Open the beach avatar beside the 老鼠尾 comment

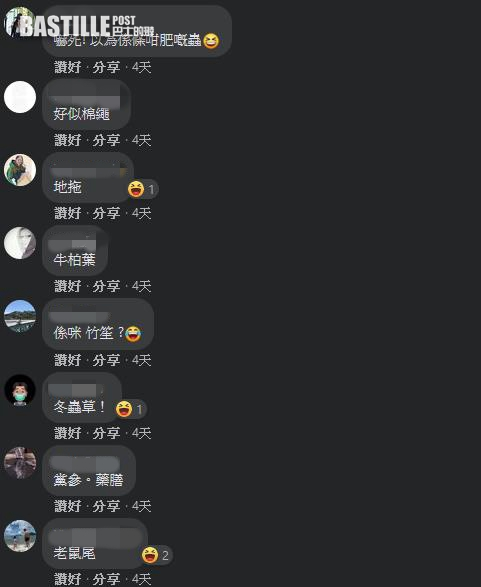[x=20, y=536]
